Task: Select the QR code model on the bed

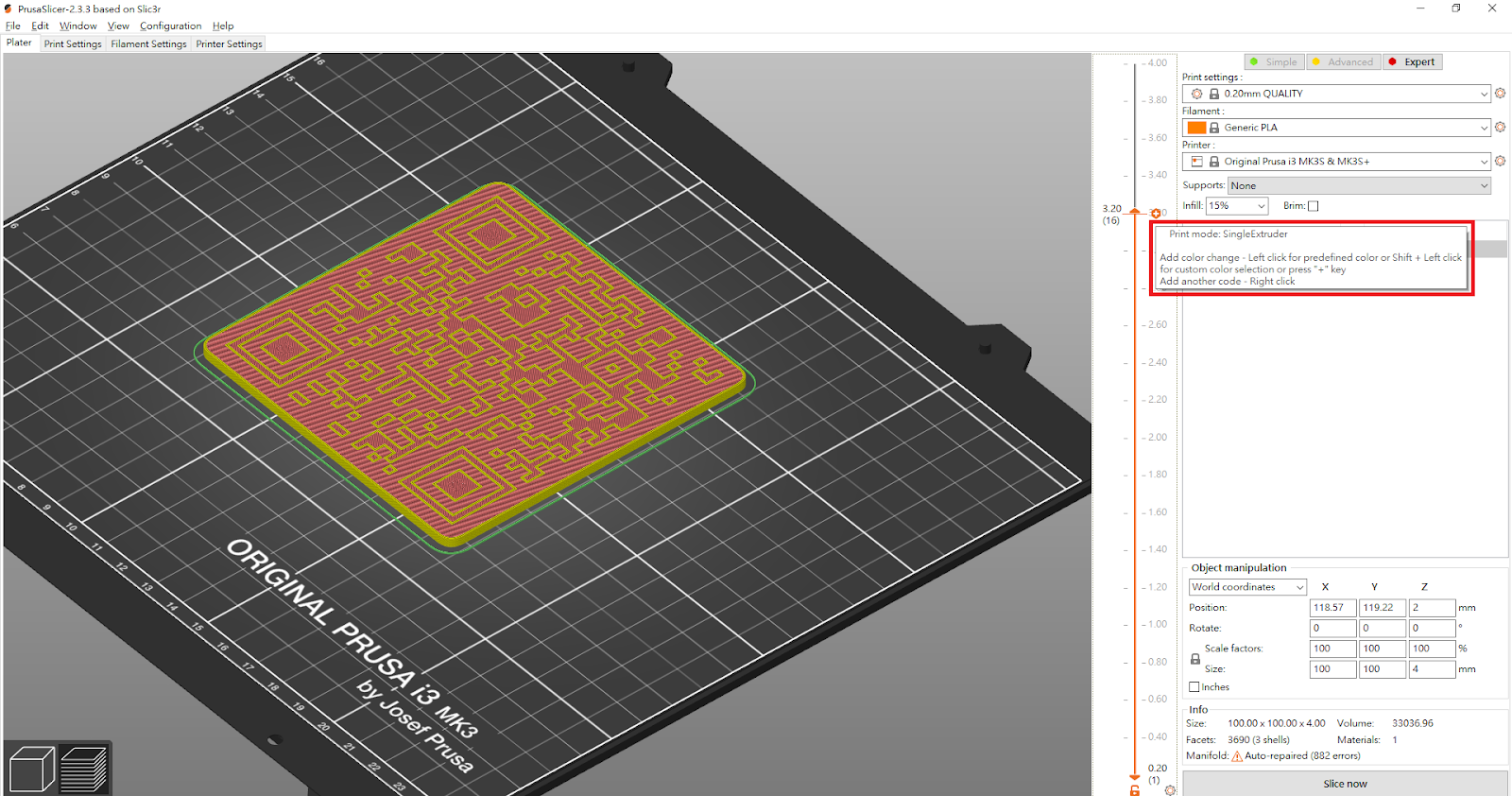Action: coord(472,364)
